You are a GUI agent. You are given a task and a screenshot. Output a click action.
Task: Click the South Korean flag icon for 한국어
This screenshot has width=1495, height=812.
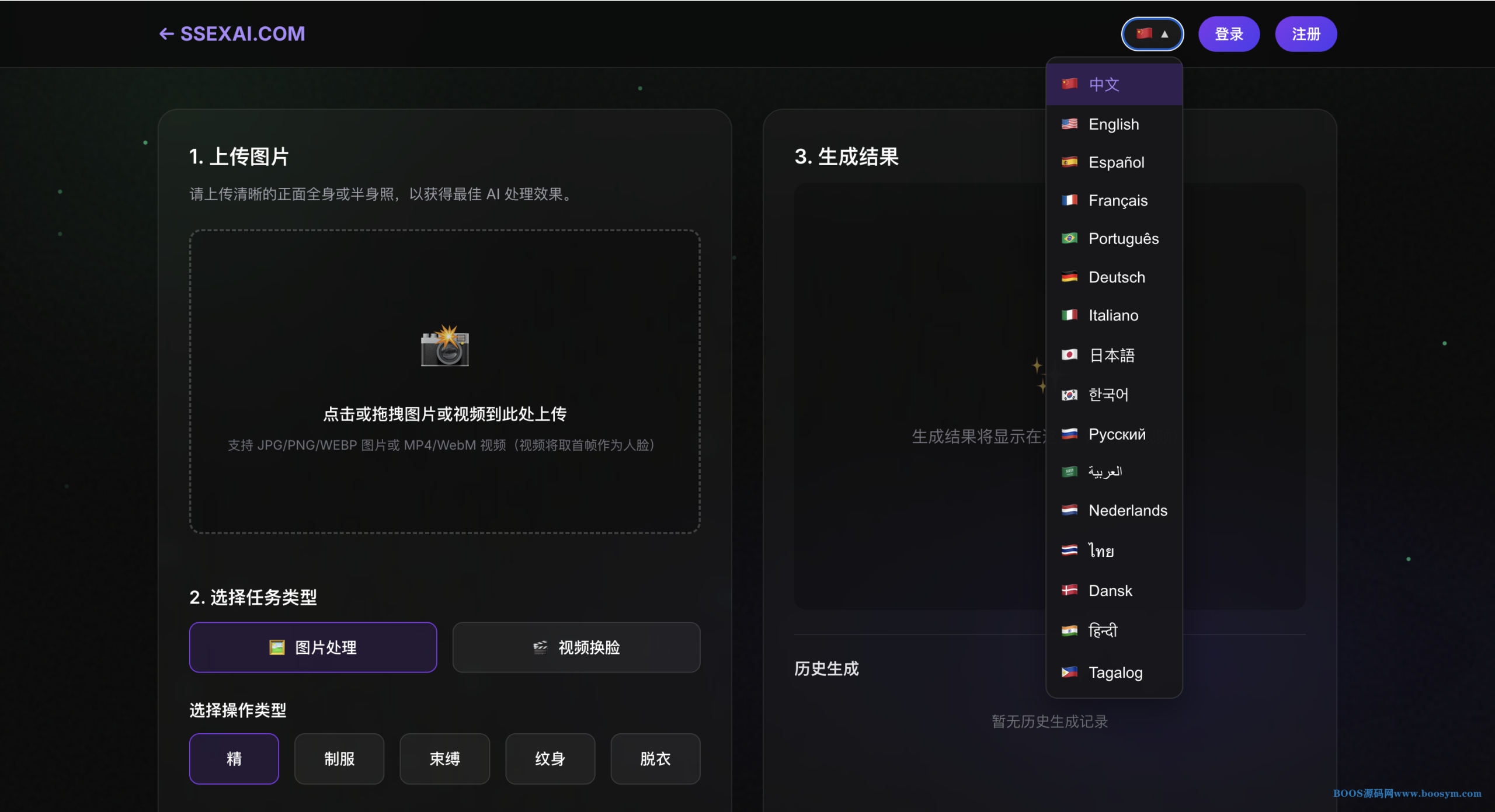pyautogui.click(x=1069, y=395)
